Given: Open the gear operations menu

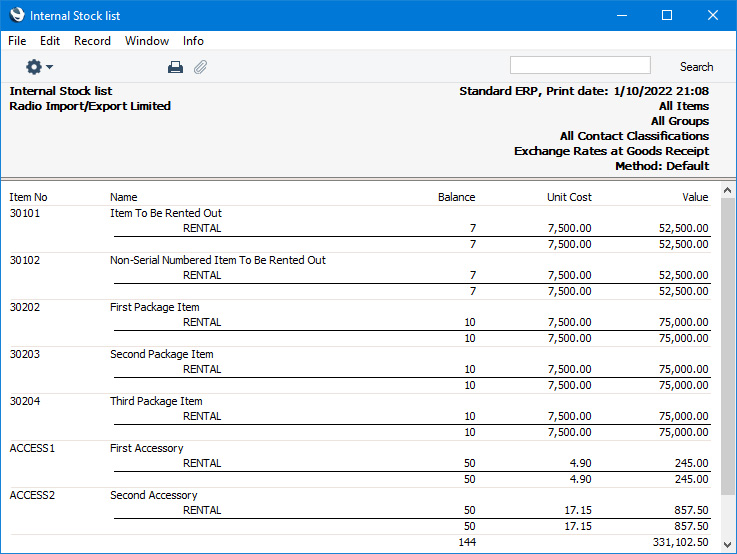Looking at the screenshot, I should click(x=39, y=67).
